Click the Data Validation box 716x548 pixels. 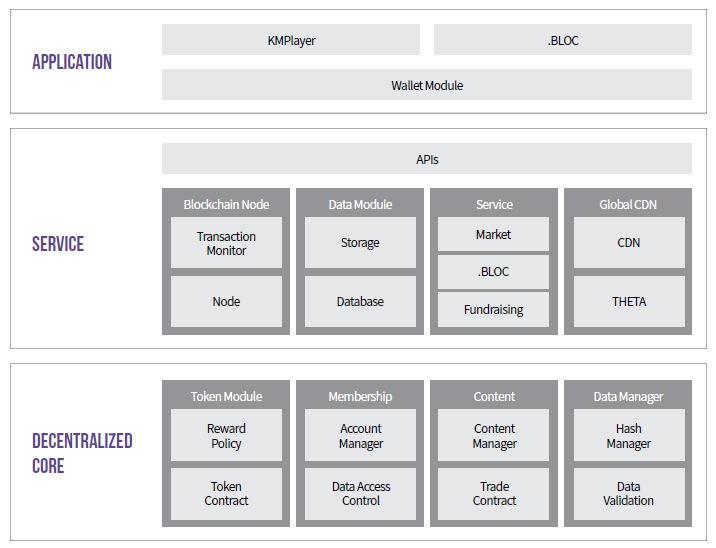[x=629, y=494]
